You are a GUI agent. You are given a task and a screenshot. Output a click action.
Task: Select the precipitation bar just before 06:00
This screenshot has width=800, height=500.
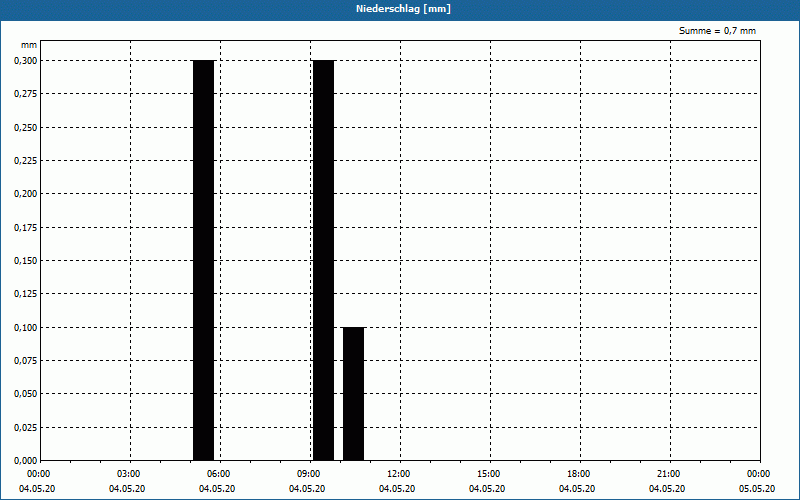click(204, 260)
